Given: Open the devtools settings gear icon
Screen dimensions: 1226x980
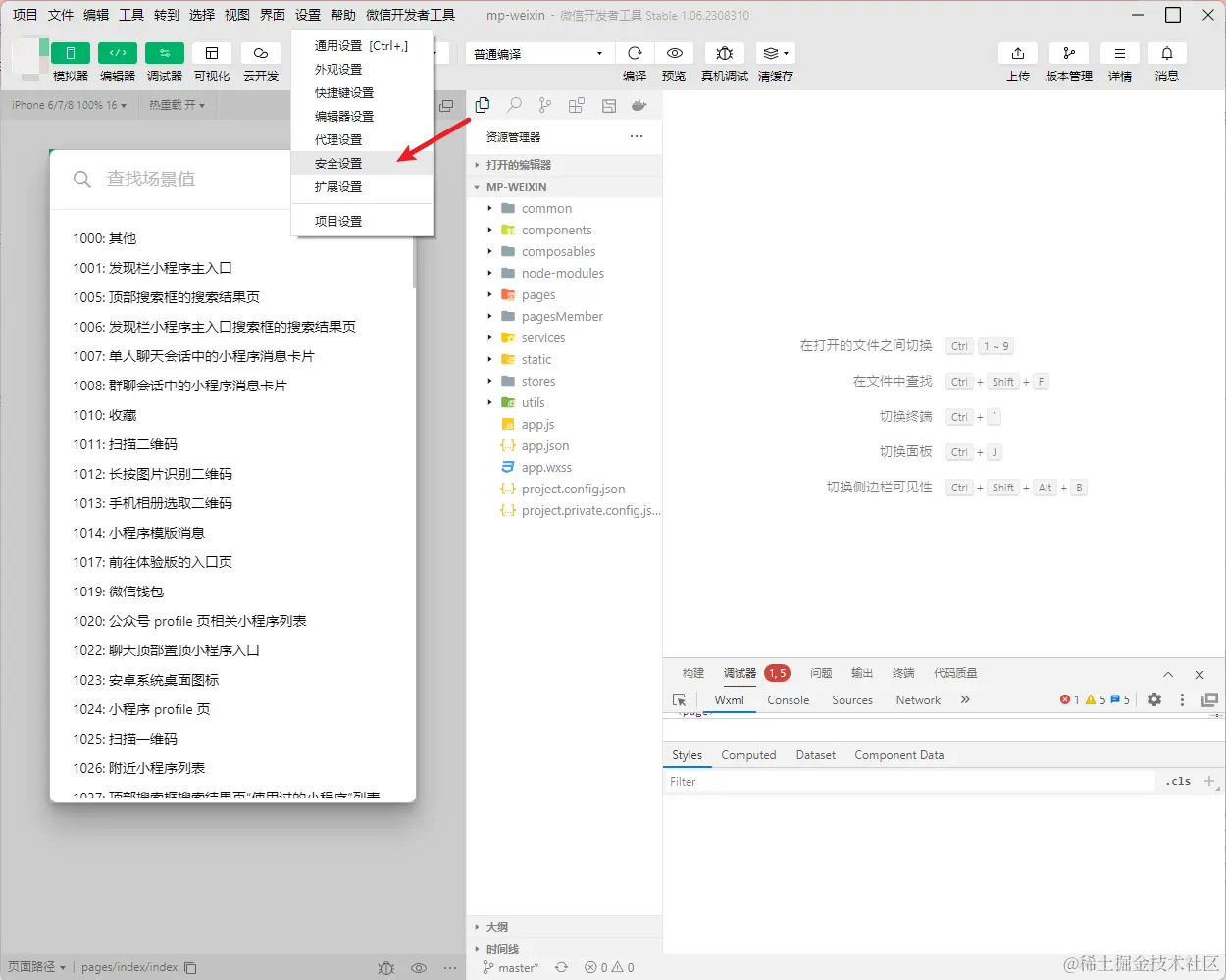Looking at the screenshot, I should (1154, 699).
